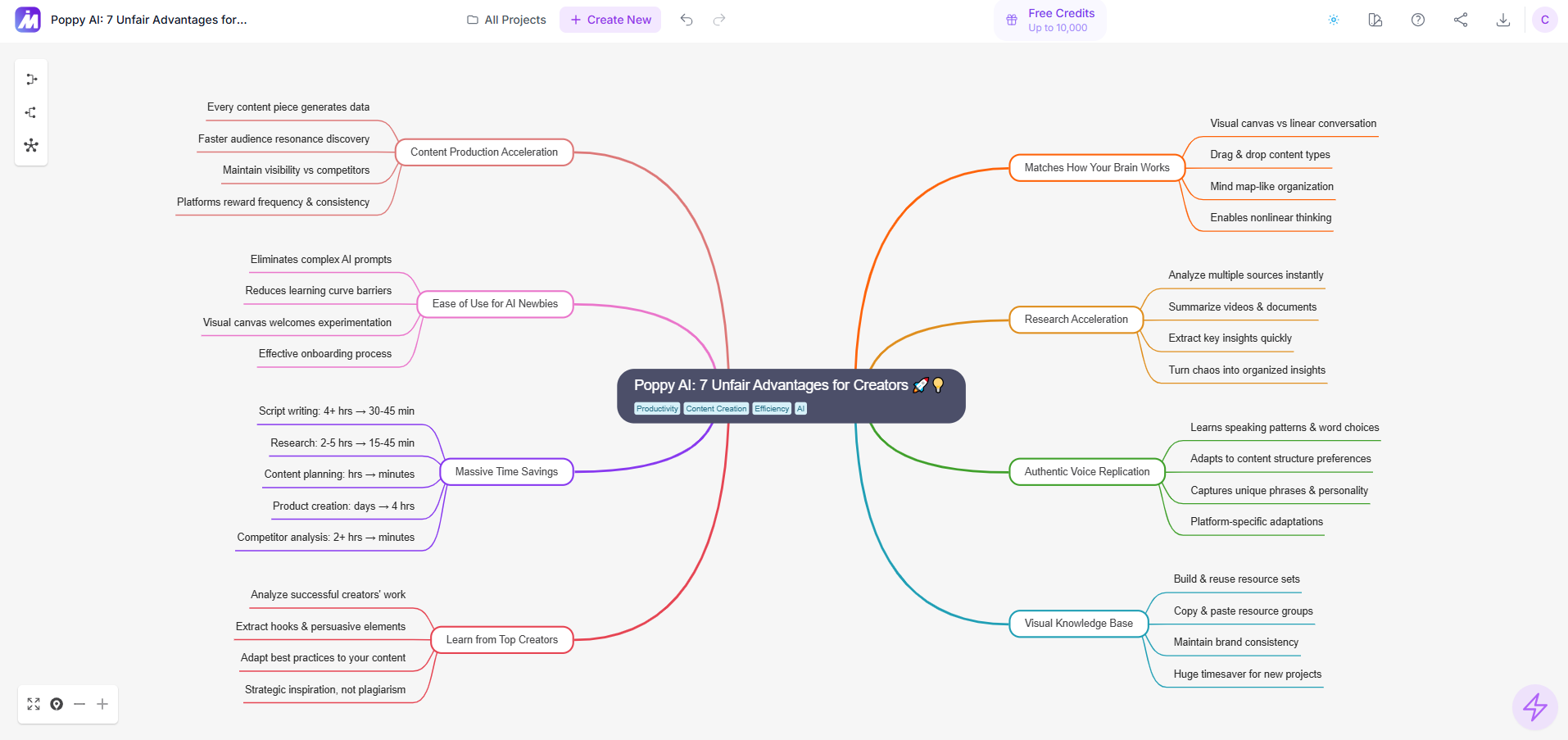This screenshot has width=1568, height=740.
Task: Open the theme palette icon
Action: coord(1375,20)
